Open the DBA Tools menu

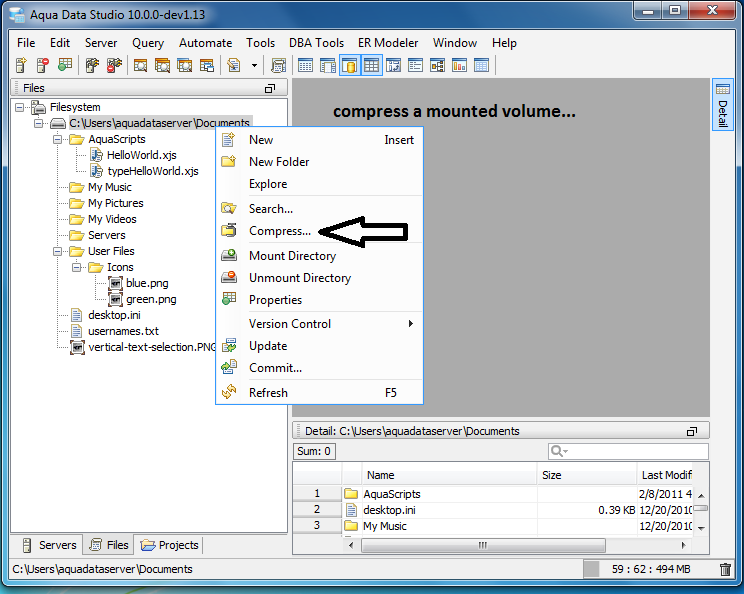click(x=316, y=43)
